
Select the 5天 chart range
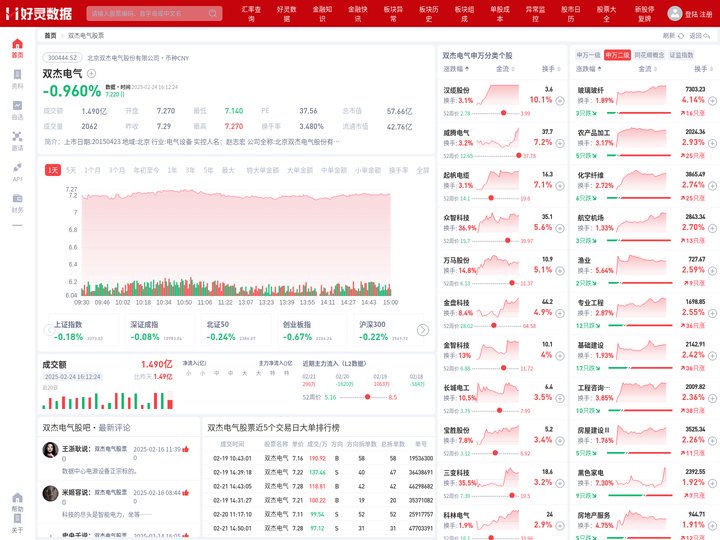pos(71,170)
